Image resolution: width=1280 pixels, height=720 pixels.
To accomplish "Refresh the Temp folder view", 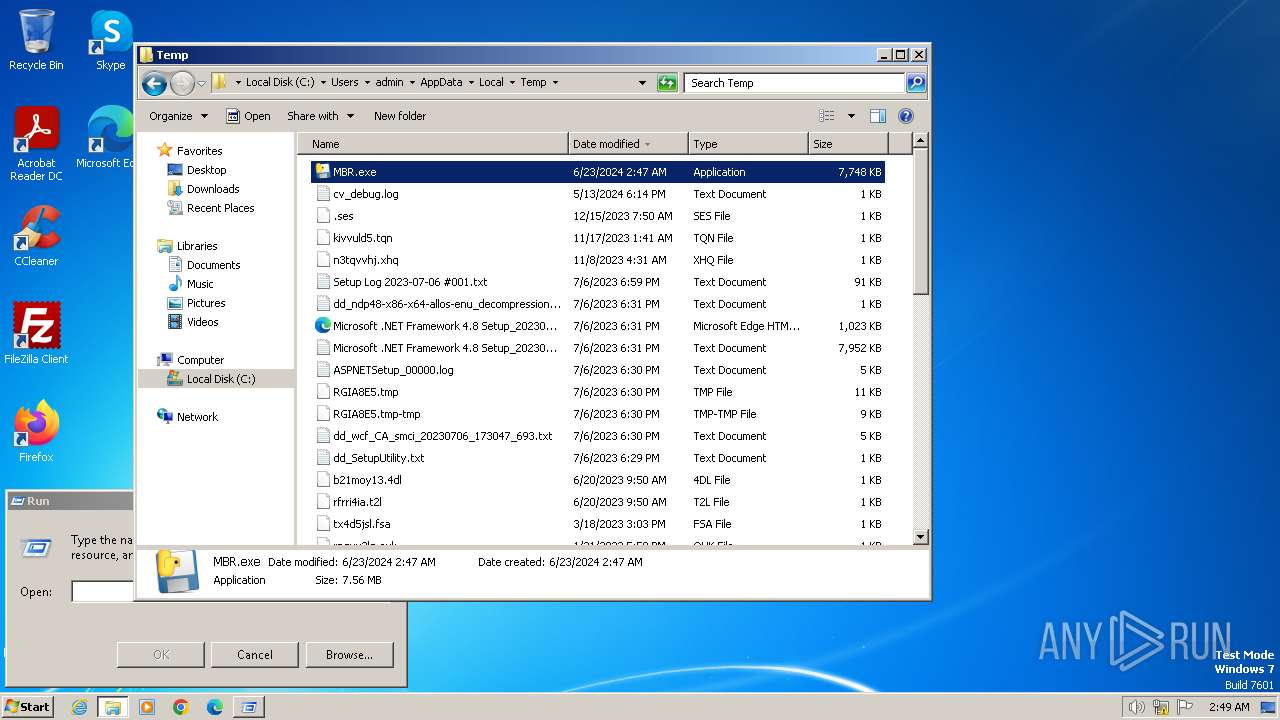I will [x=667, y=83].
